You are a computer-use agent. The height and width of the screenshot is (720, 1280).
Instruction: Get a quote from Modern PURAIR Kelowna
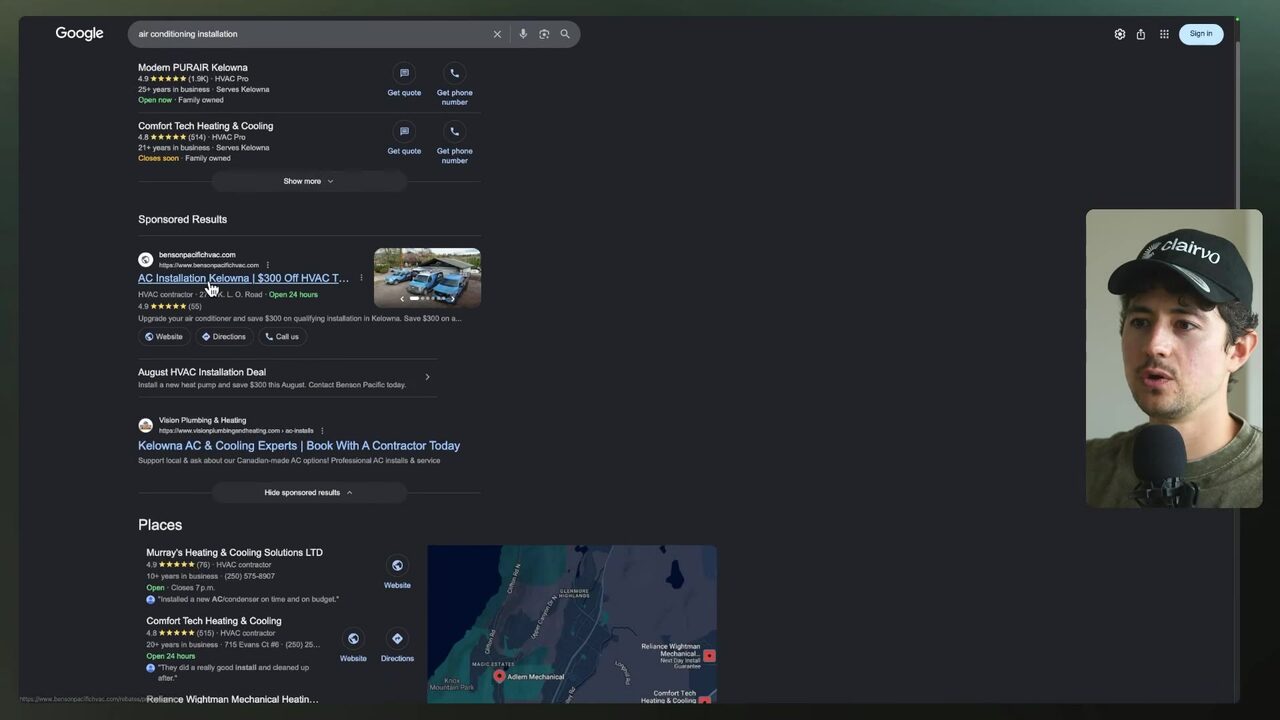404,81
